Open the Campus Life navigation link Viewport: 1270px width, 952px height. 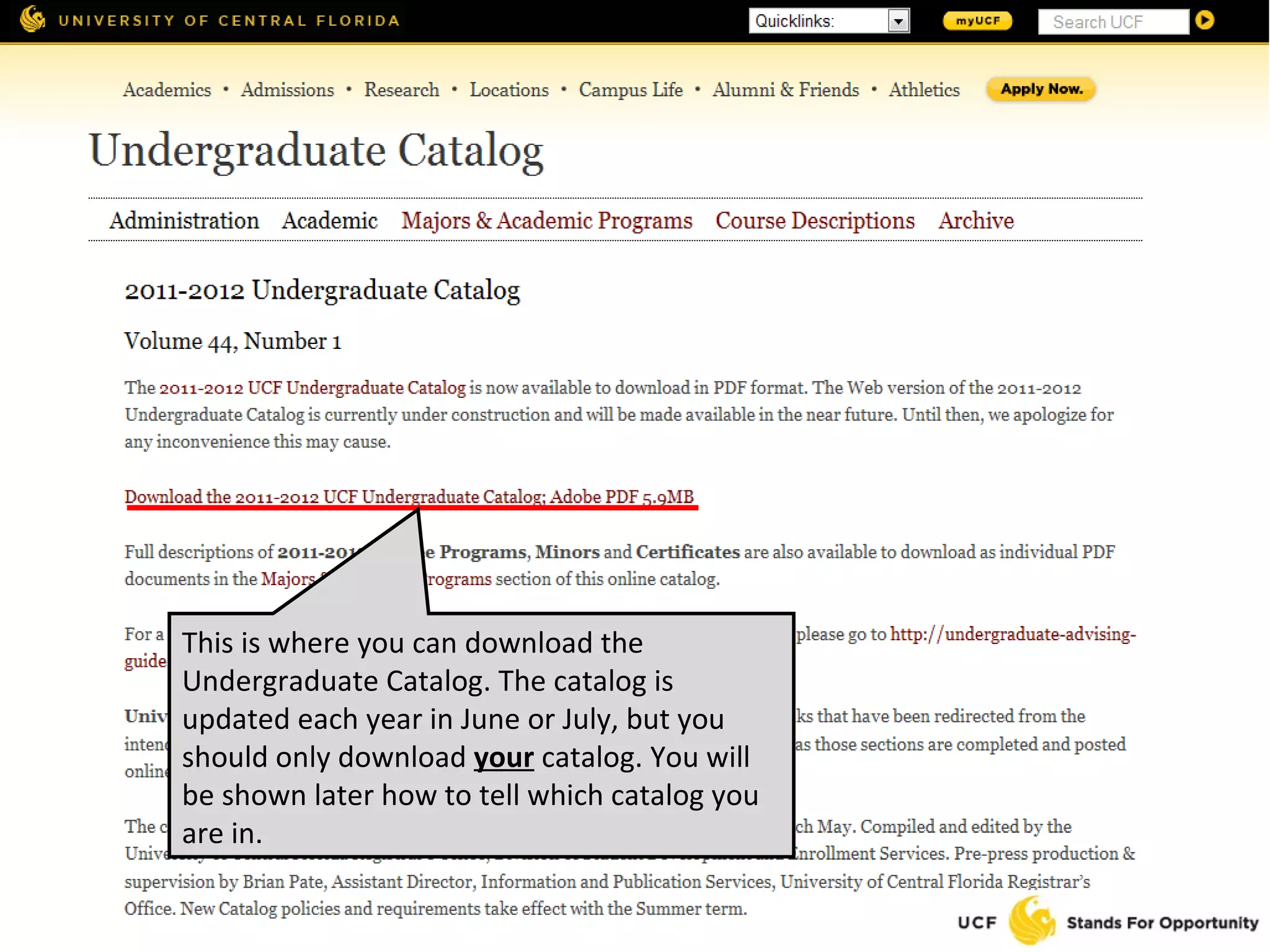click(631, 90)
